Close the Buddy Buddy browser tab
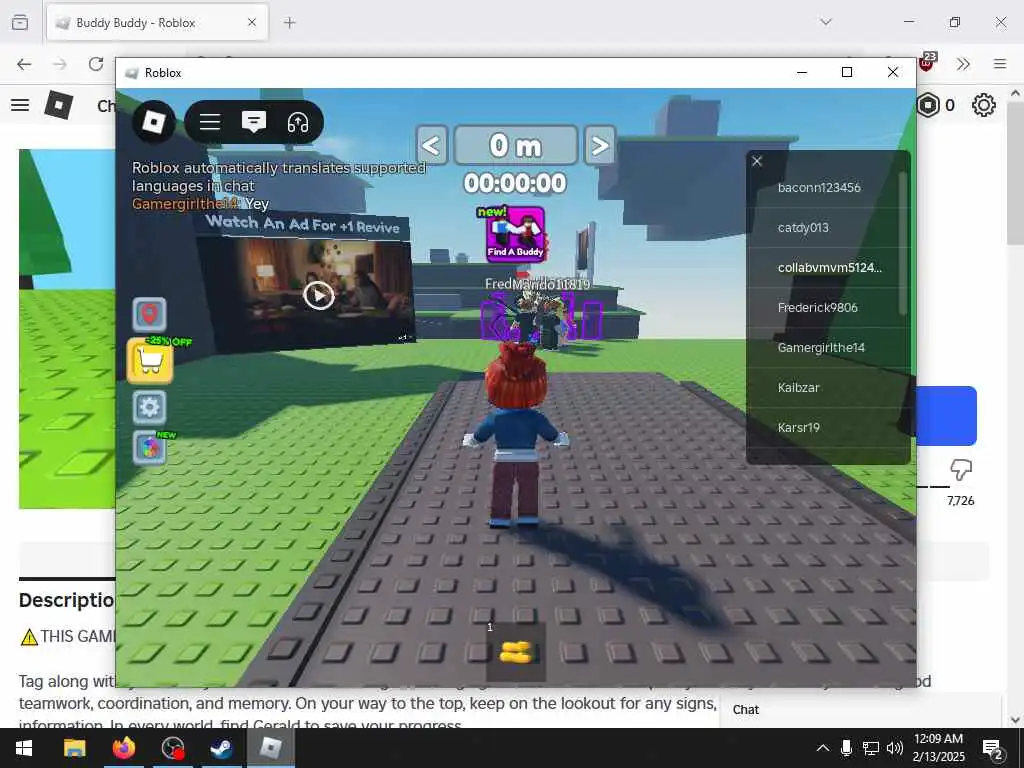1024x768 pixels. point(252,23)
